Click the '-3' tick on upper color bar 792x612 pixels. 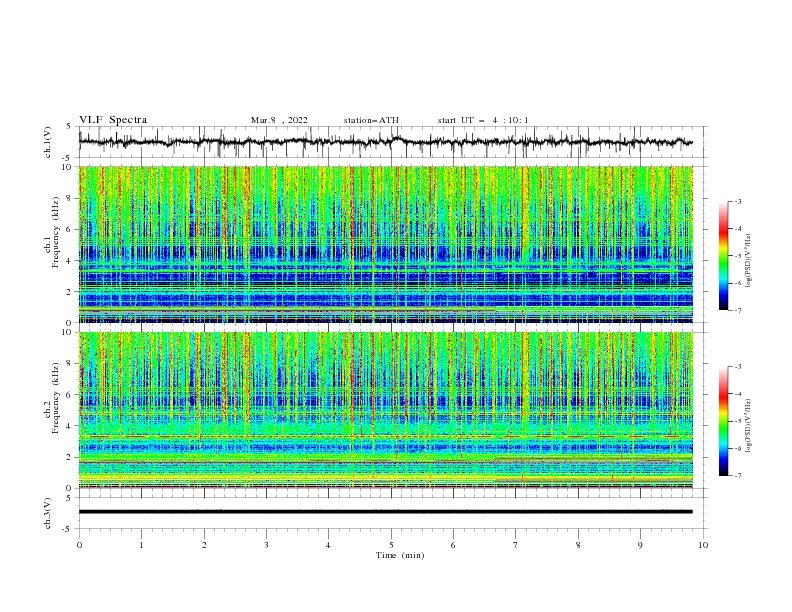[737, 201]
